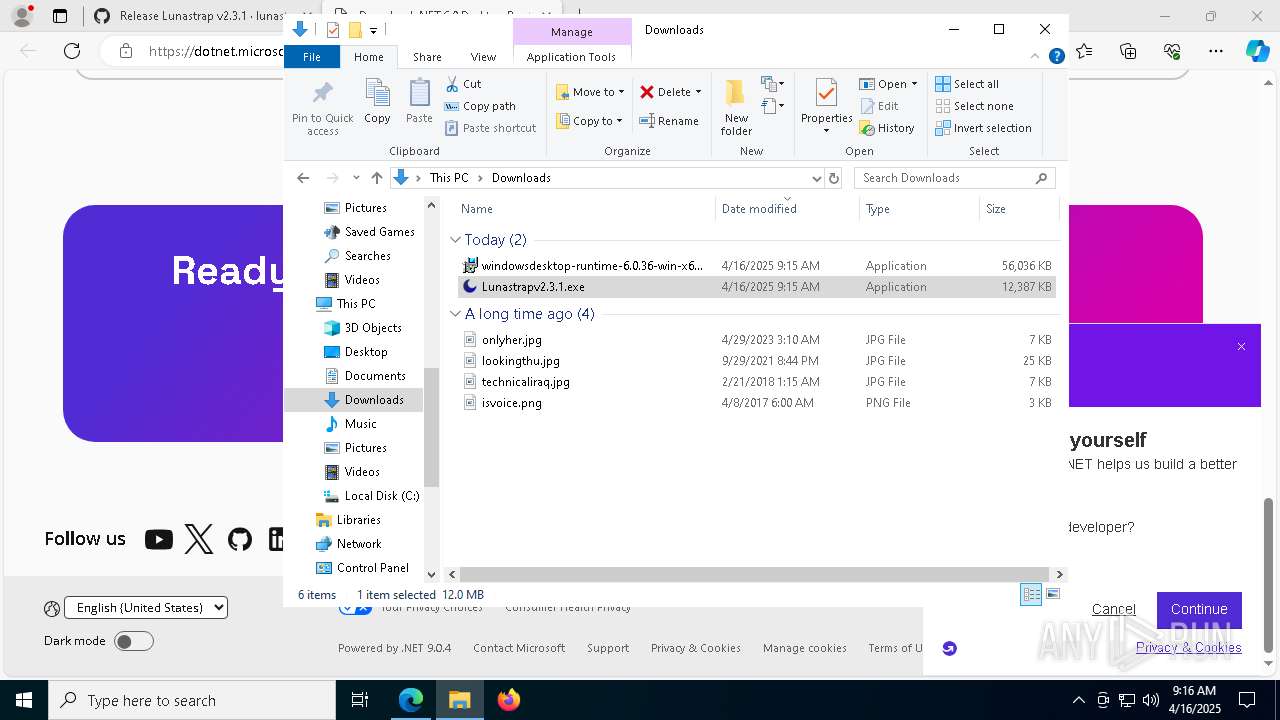Collapse the Today group

pyautogui.click(x=455, y=240)
